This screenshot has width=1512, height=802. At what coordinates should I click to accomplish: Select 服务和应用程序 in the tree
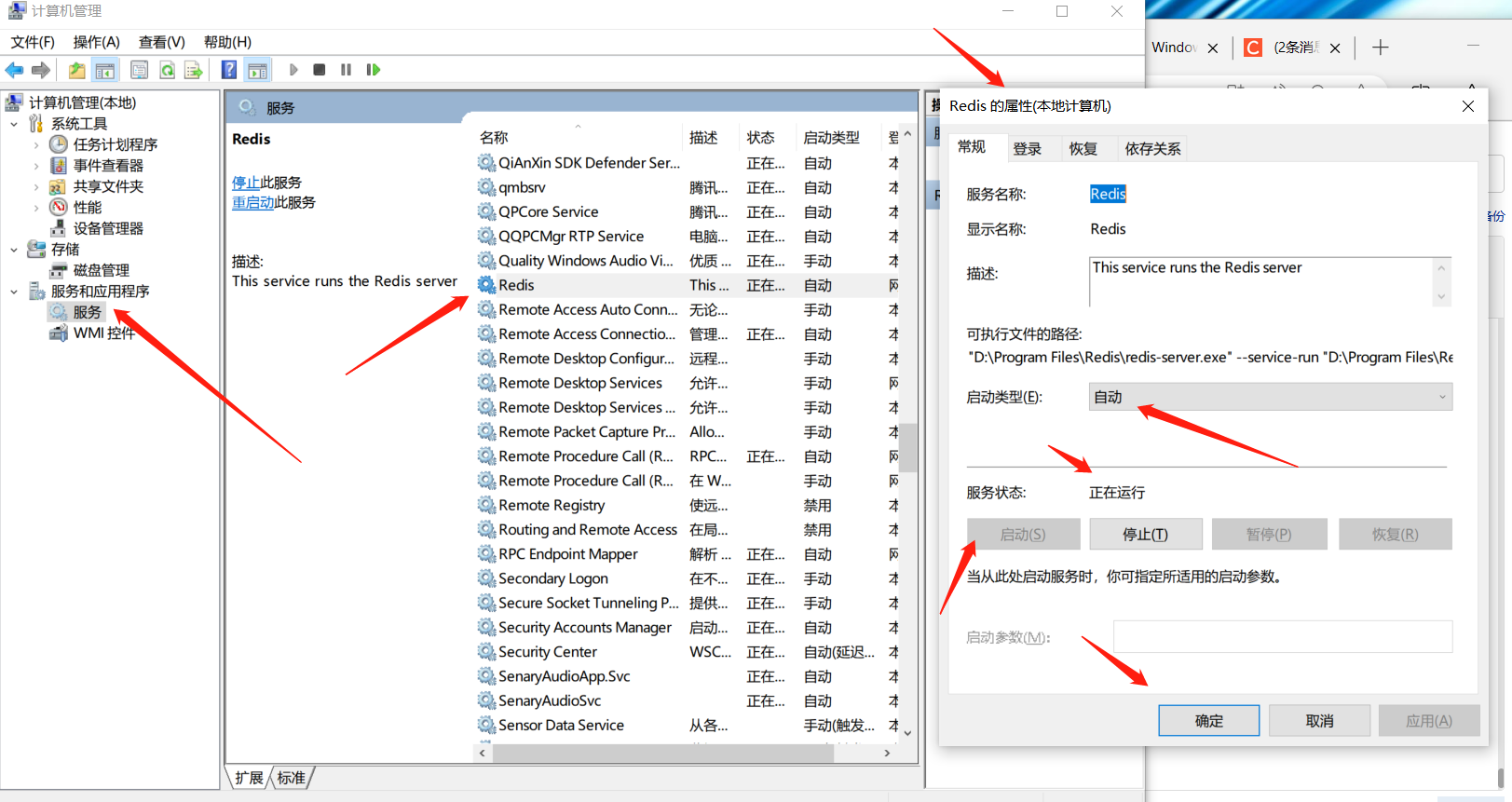pos(100,292)
